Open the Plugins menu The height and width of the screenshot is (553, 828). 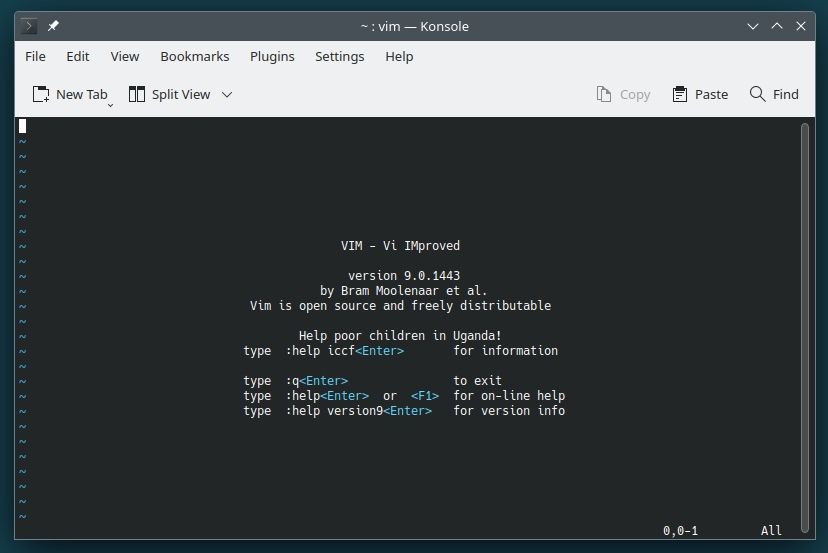coord(272,57)
